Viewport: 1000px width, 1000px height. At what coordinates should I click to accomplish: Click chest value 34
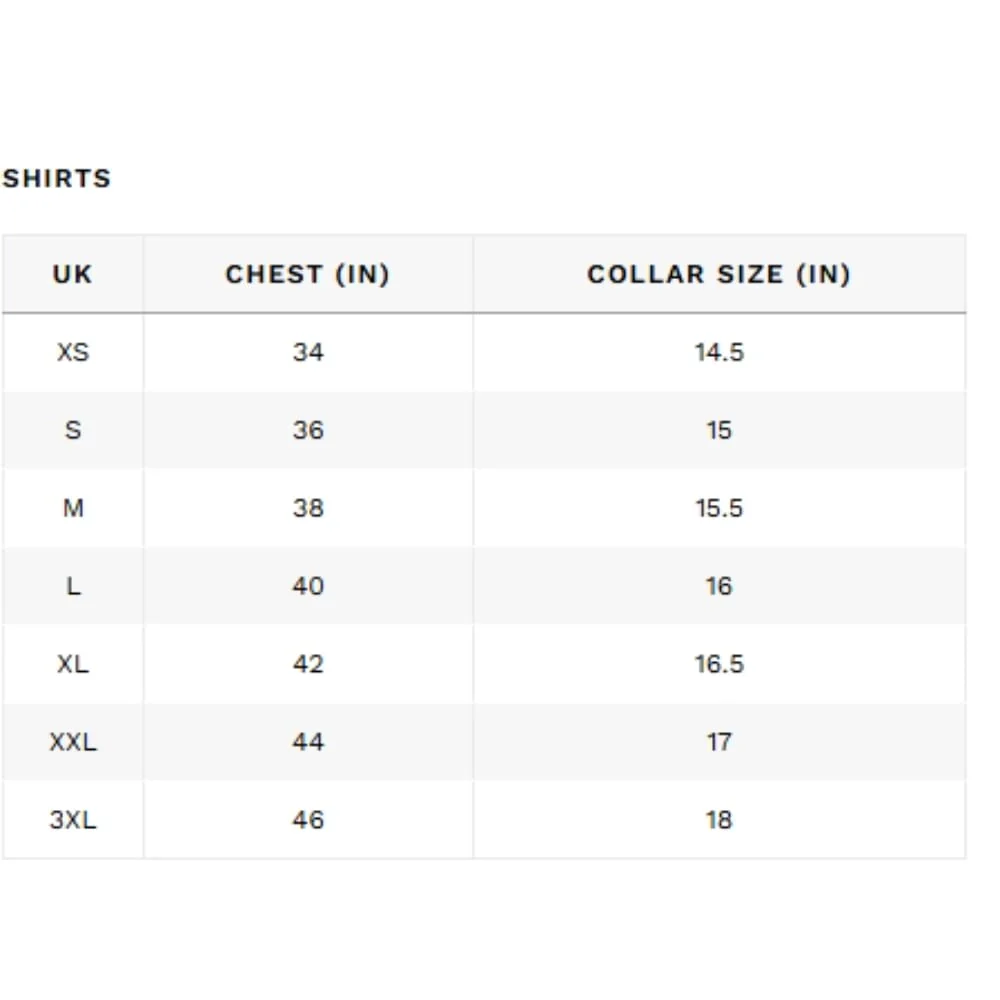308,352
